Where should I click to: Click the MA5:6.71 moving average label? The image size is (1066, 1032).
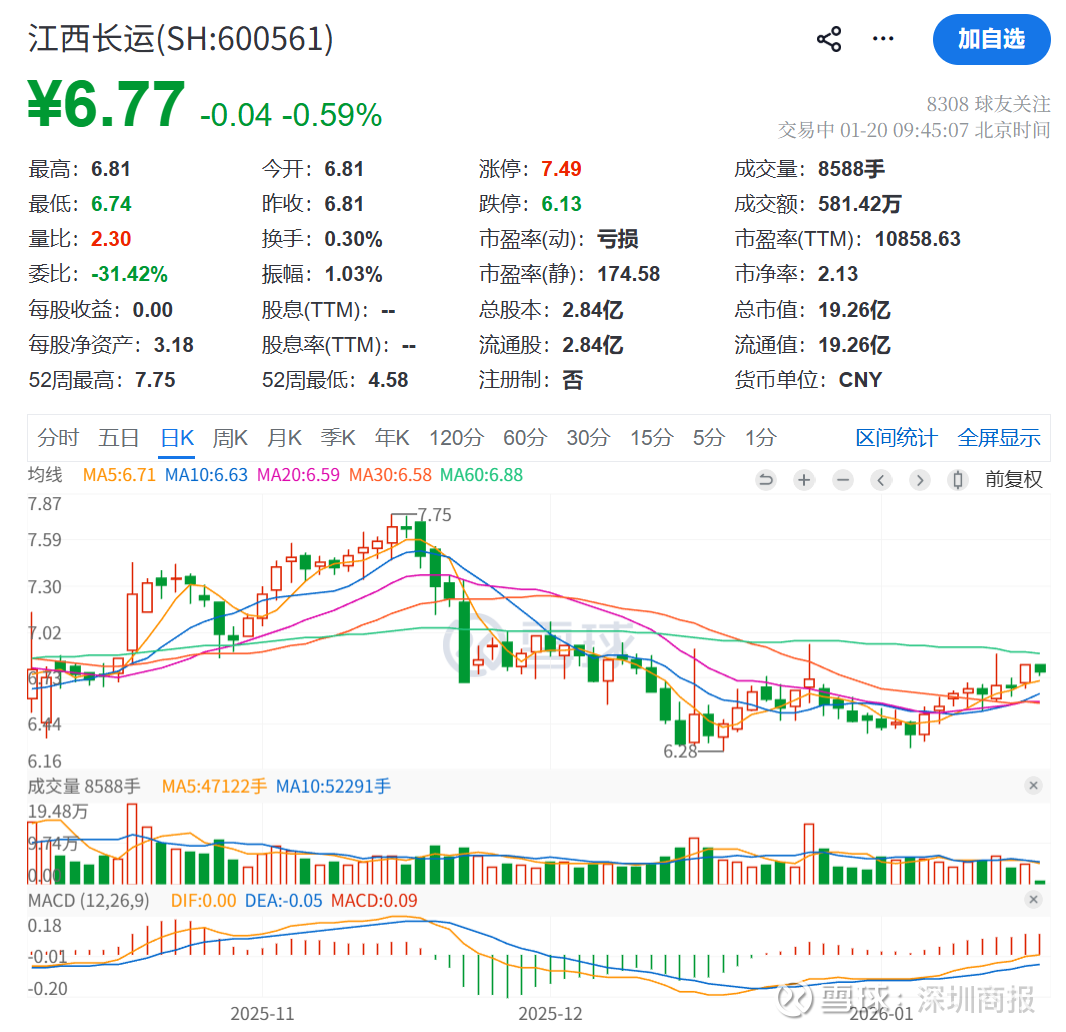pos(119,475)
